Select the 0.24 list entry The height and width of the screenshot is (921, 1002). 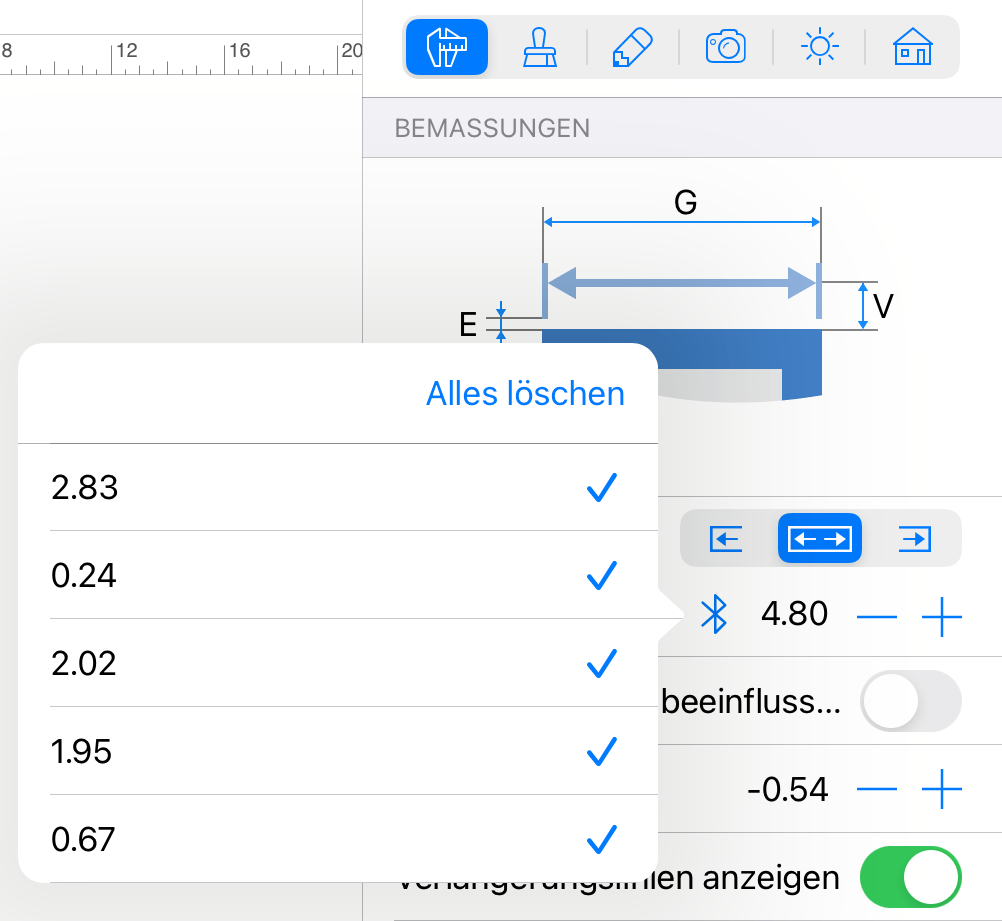point(338,575)
